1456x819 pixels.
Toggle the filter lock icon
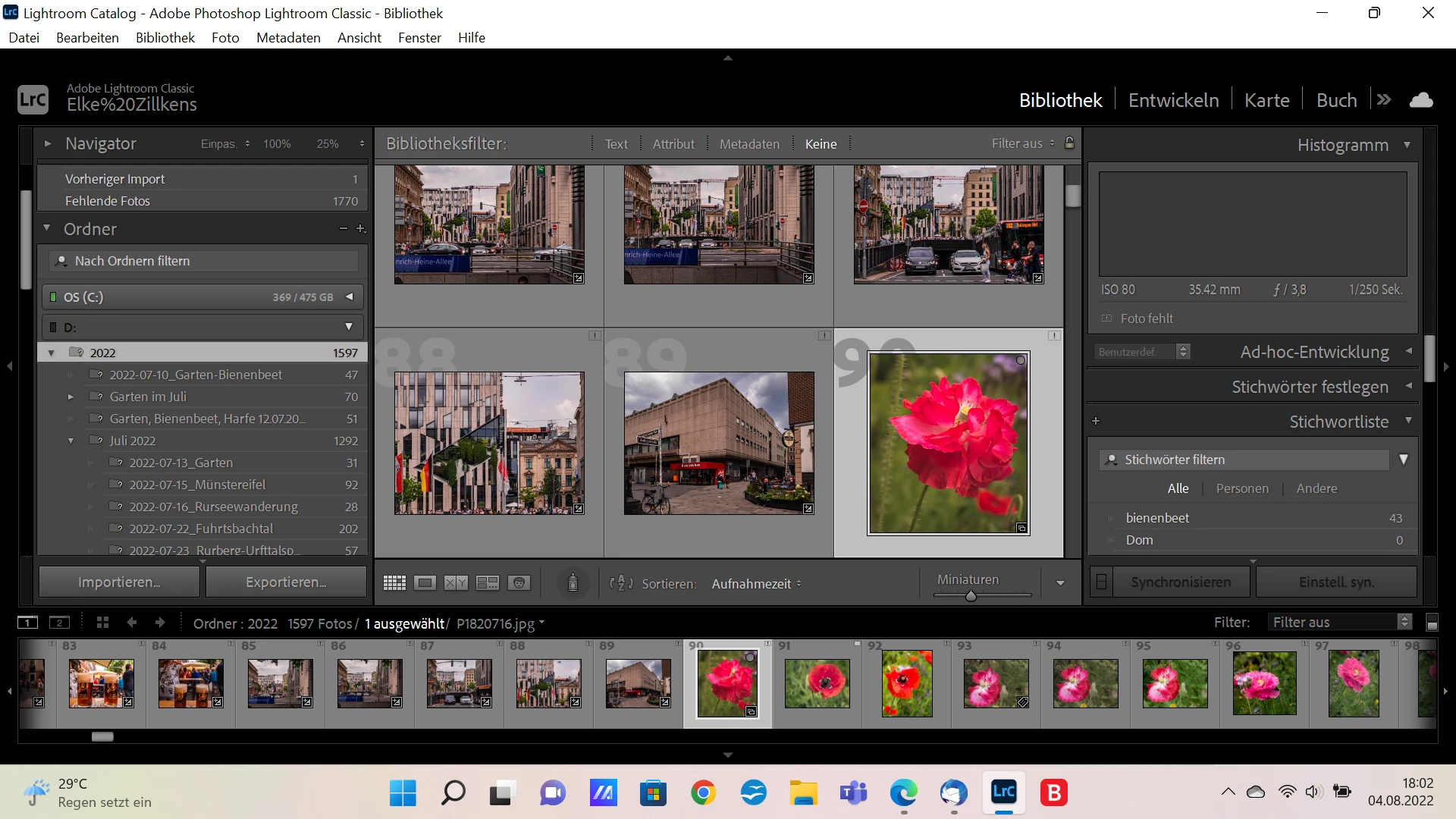(1069, 143)
